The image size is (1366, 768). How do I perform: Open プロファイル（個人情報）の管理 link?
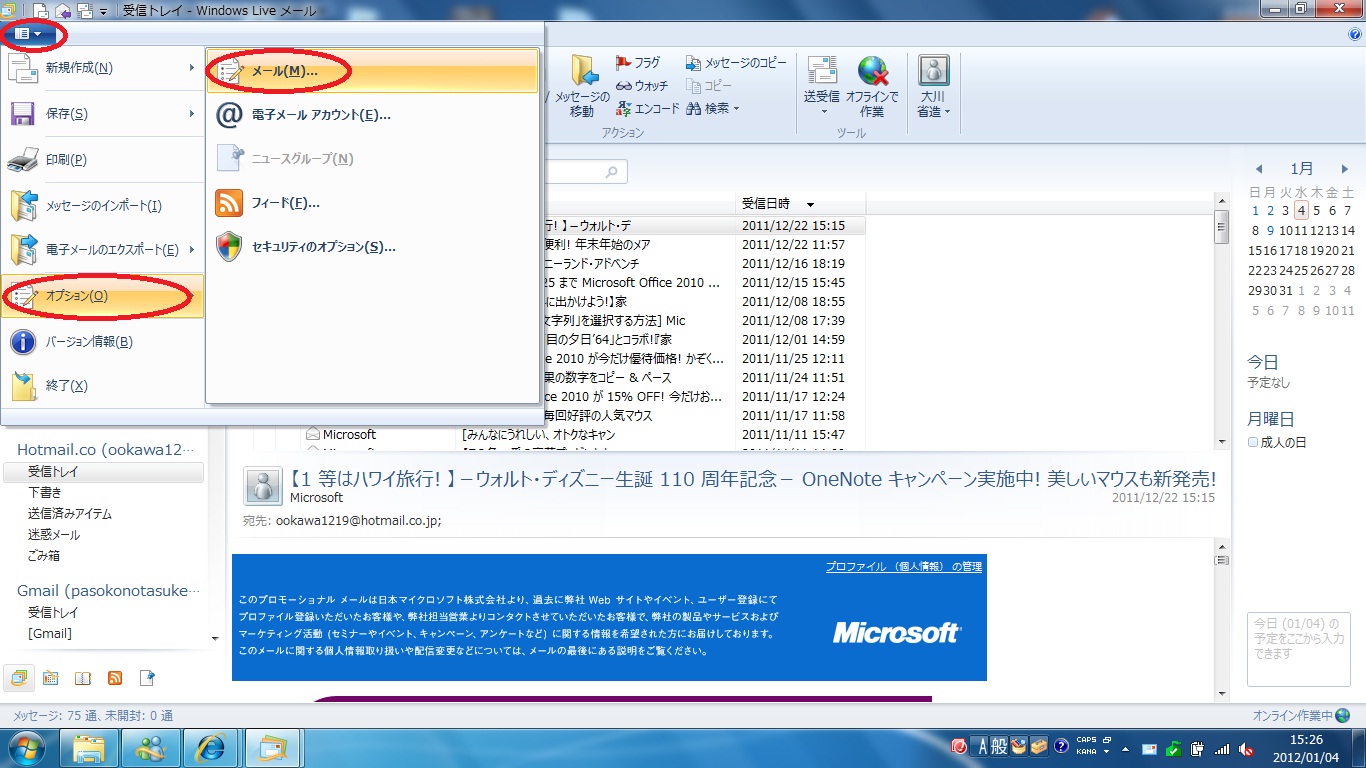(x=904, y=567)
